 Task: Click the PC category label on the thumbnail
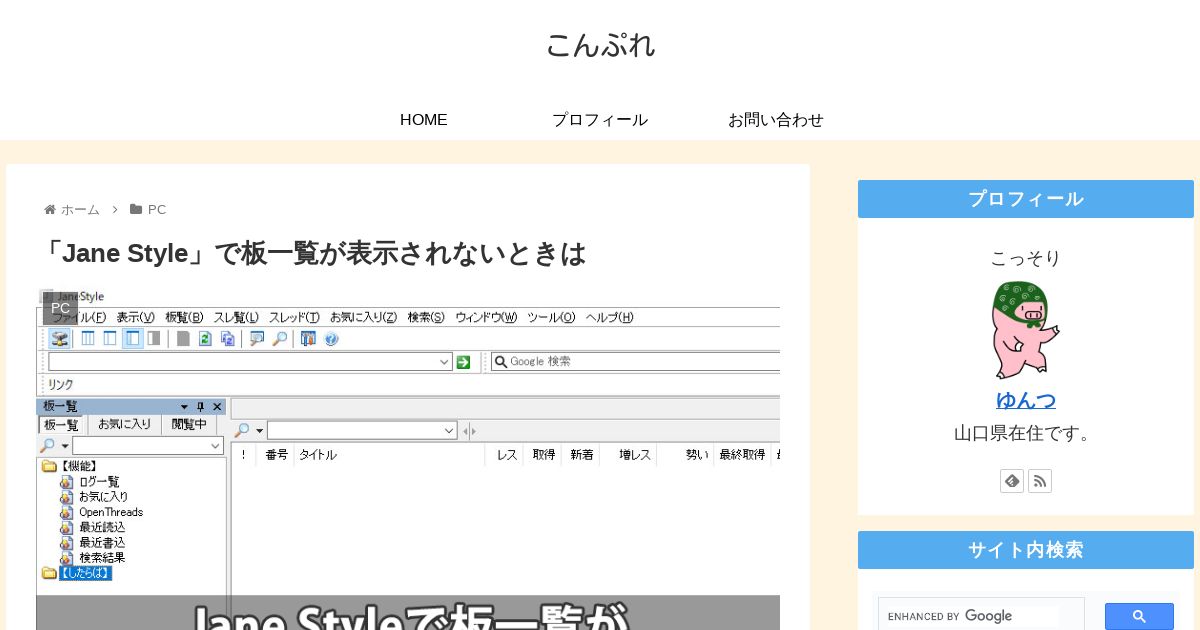61,308
